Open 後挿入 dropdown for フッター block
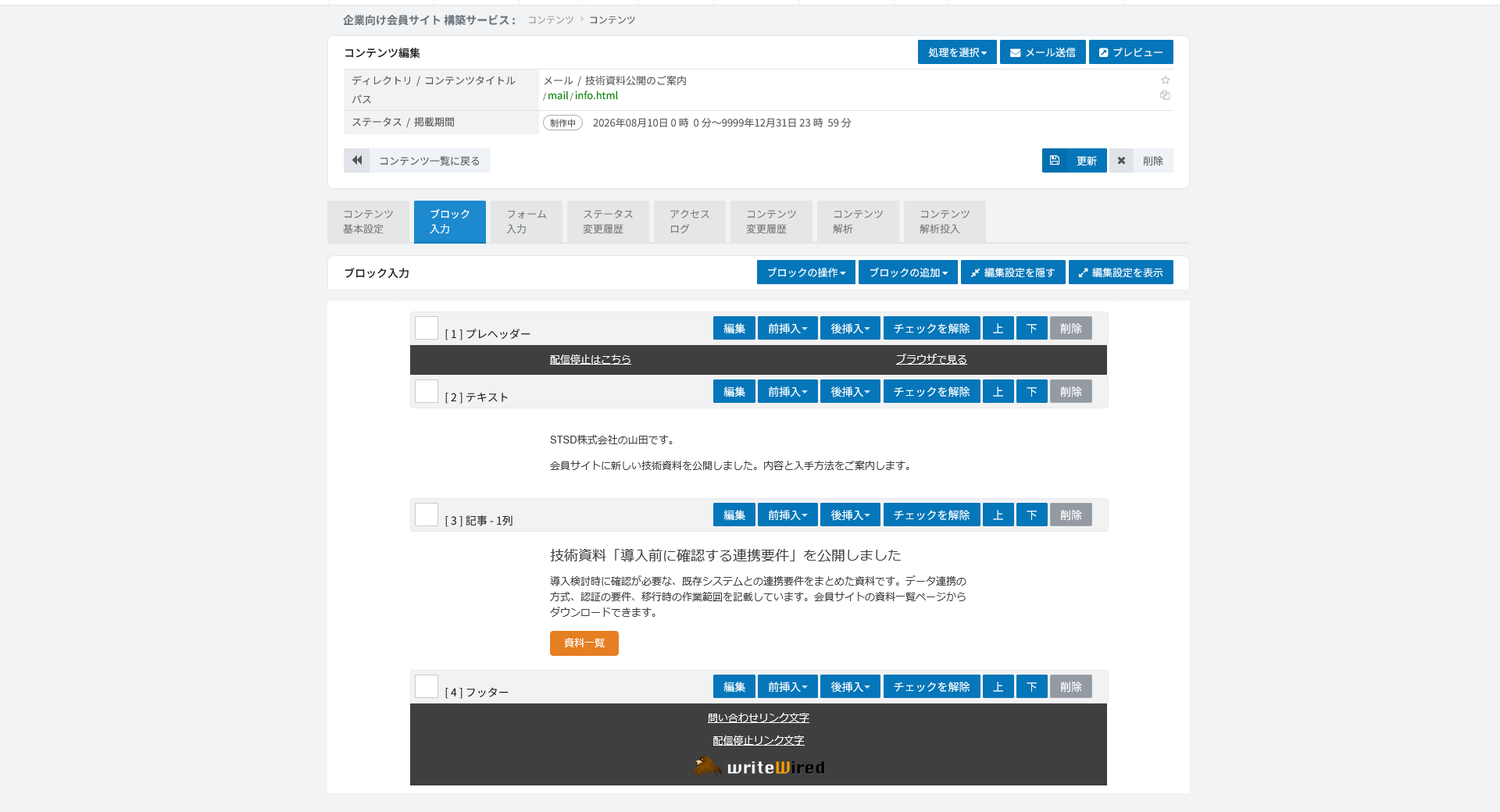 850,687
